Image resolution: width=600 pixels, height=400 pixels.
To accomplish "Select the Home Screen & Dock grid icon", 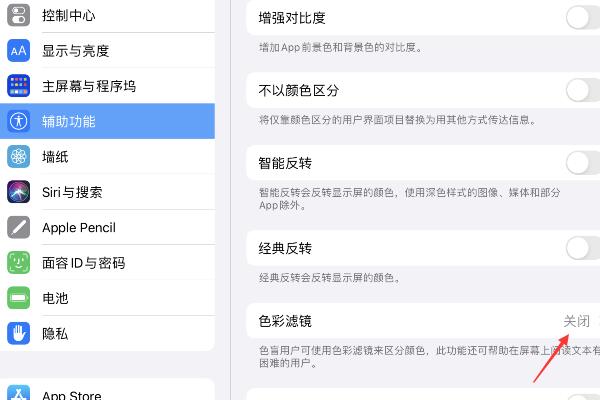I will [18, 85].
